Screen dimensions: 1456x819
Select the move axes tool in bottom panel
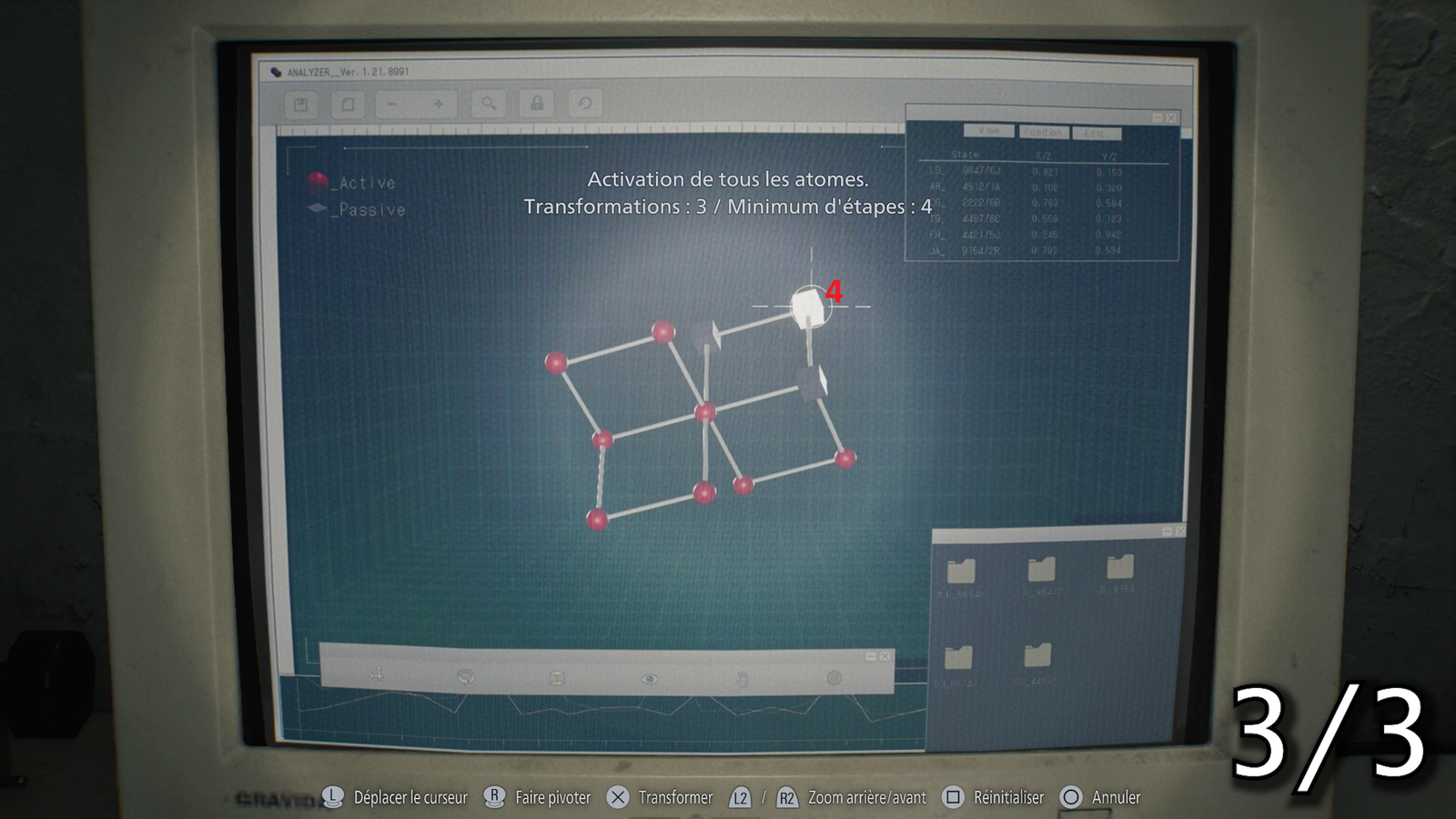tap(377, 674)
